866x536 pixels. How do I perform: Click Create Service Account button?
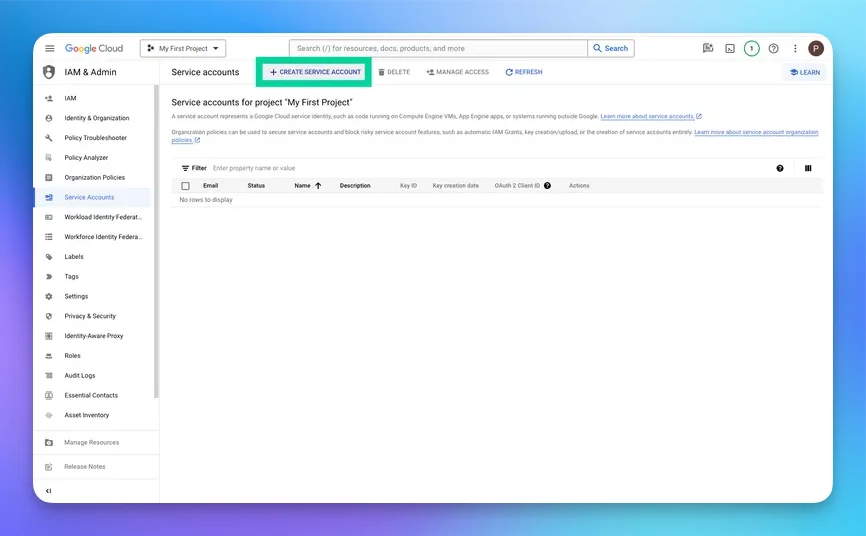315,72
